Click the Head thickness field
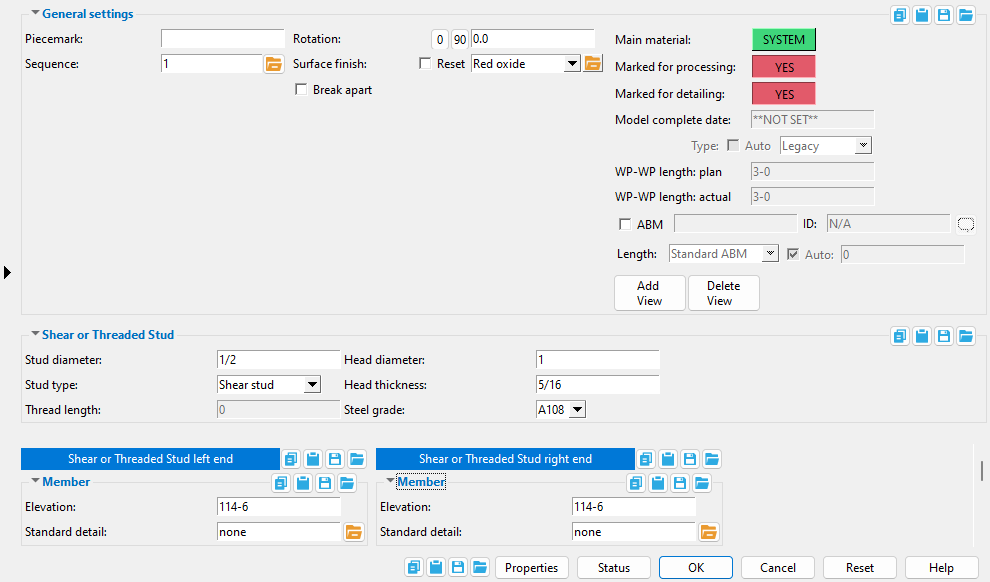990x582 pixels. (597, 384)
